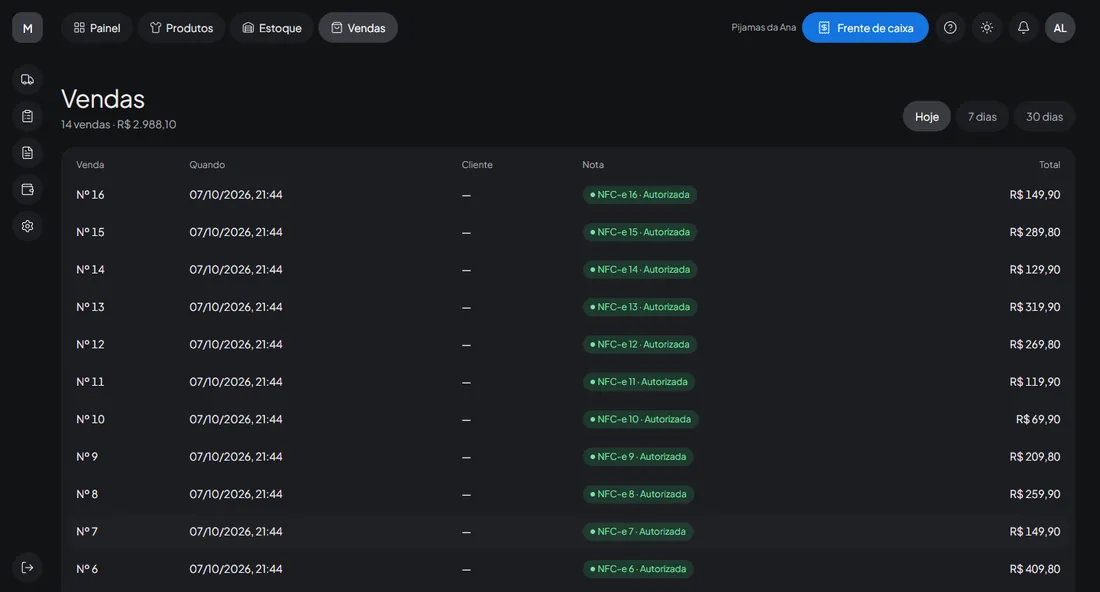This screenshot has width=1100, height=592.
Task: Open the settings gear sidebar icon
Action: tap(27, 226)
